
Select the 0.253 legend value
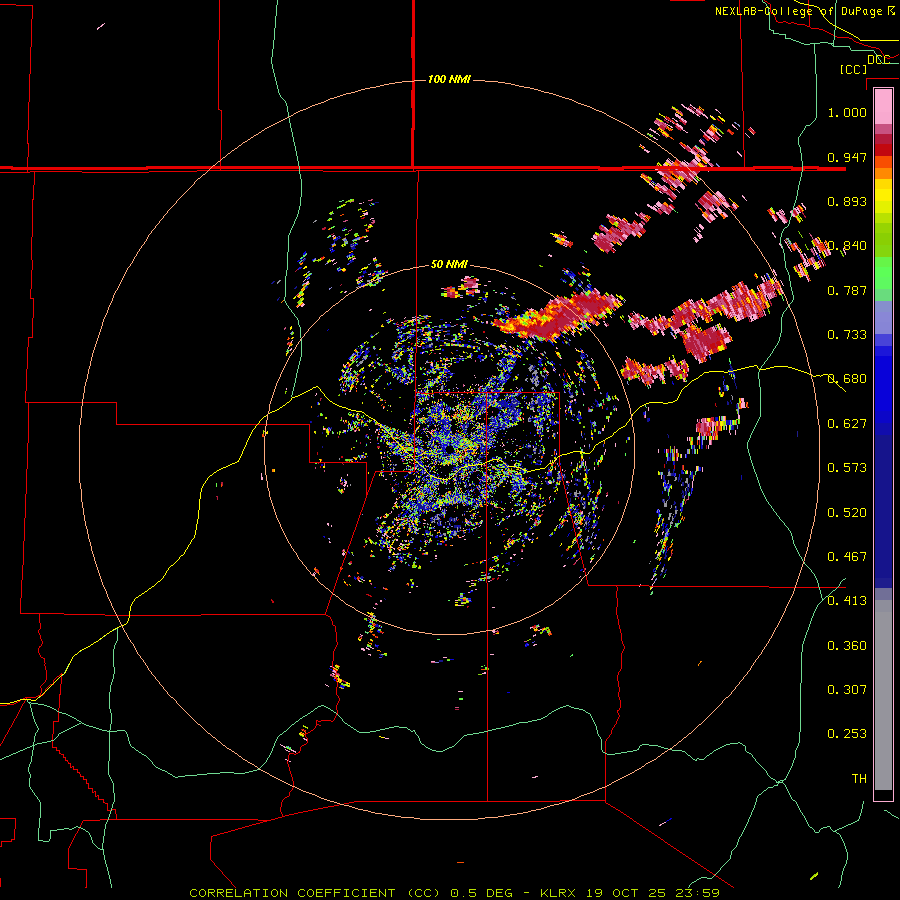[847, 734]
